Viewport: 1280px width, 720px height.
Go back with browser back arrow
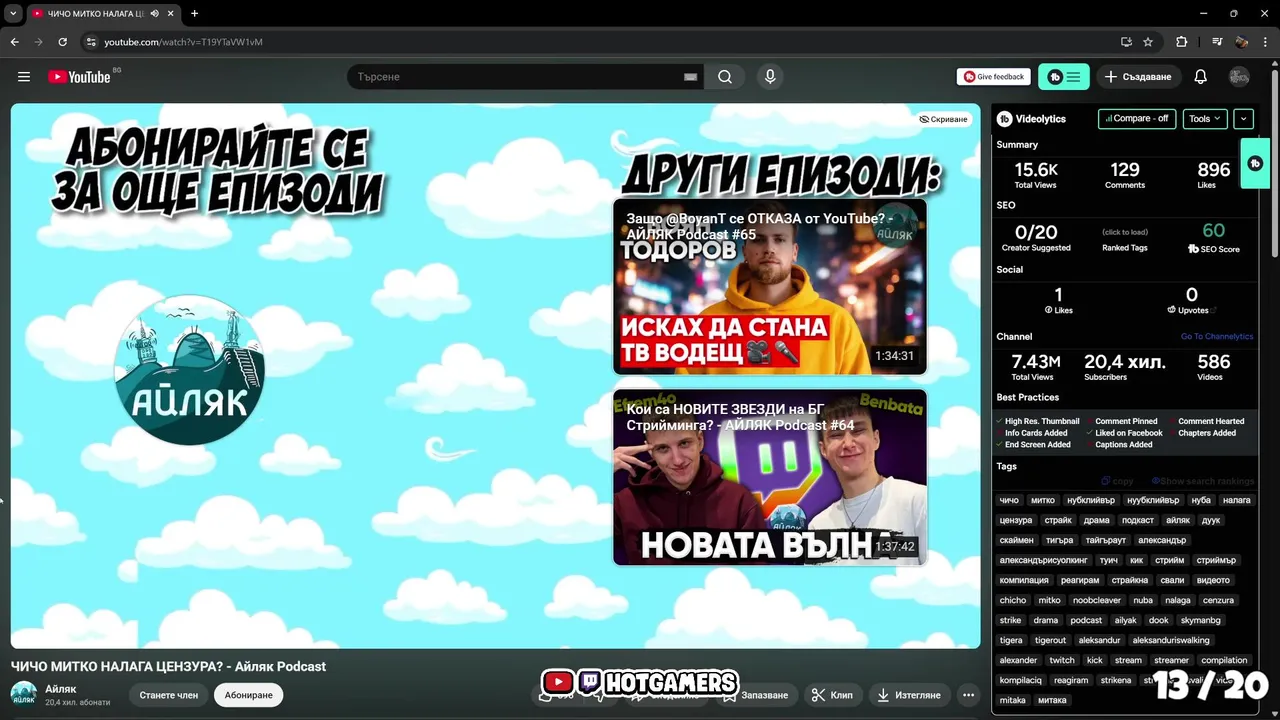pos(14,42)
